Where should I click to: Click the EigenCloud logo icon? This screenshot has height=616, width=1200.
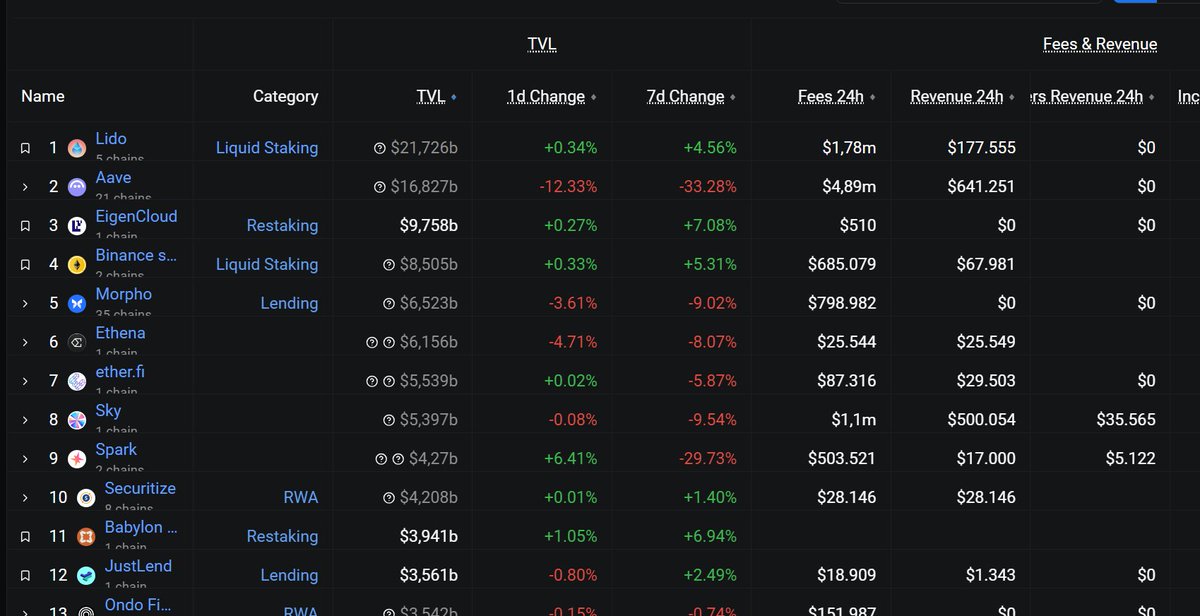click(x=77, y=226)
